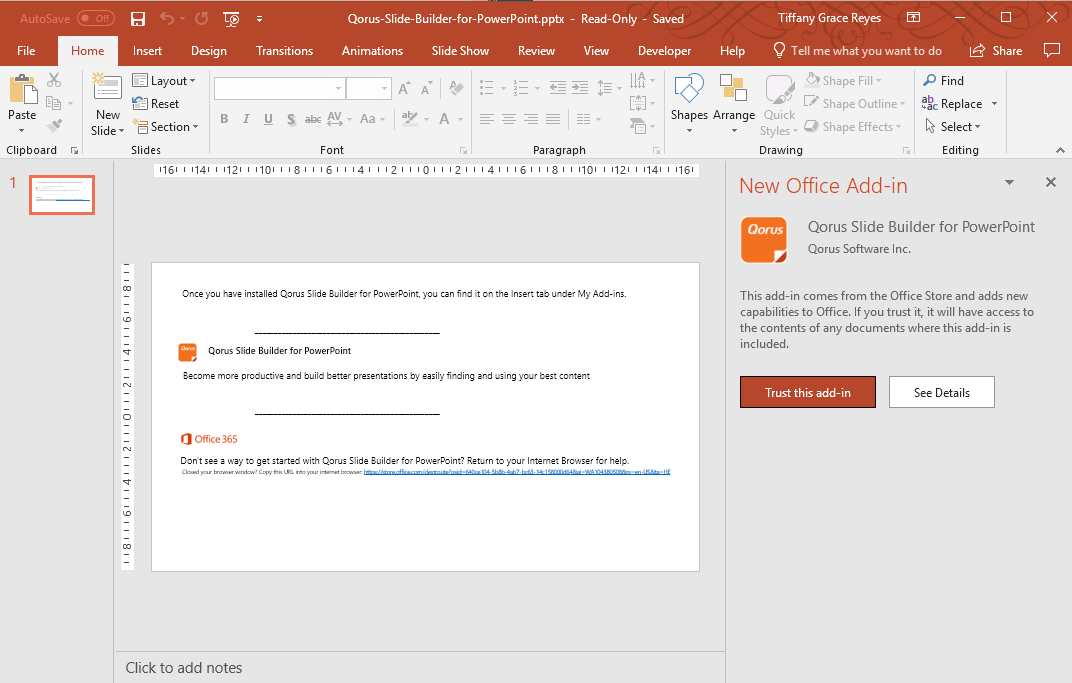Click Decrease List Level icon
This screenshot has width=1072, height=683.
click(558, 88)
